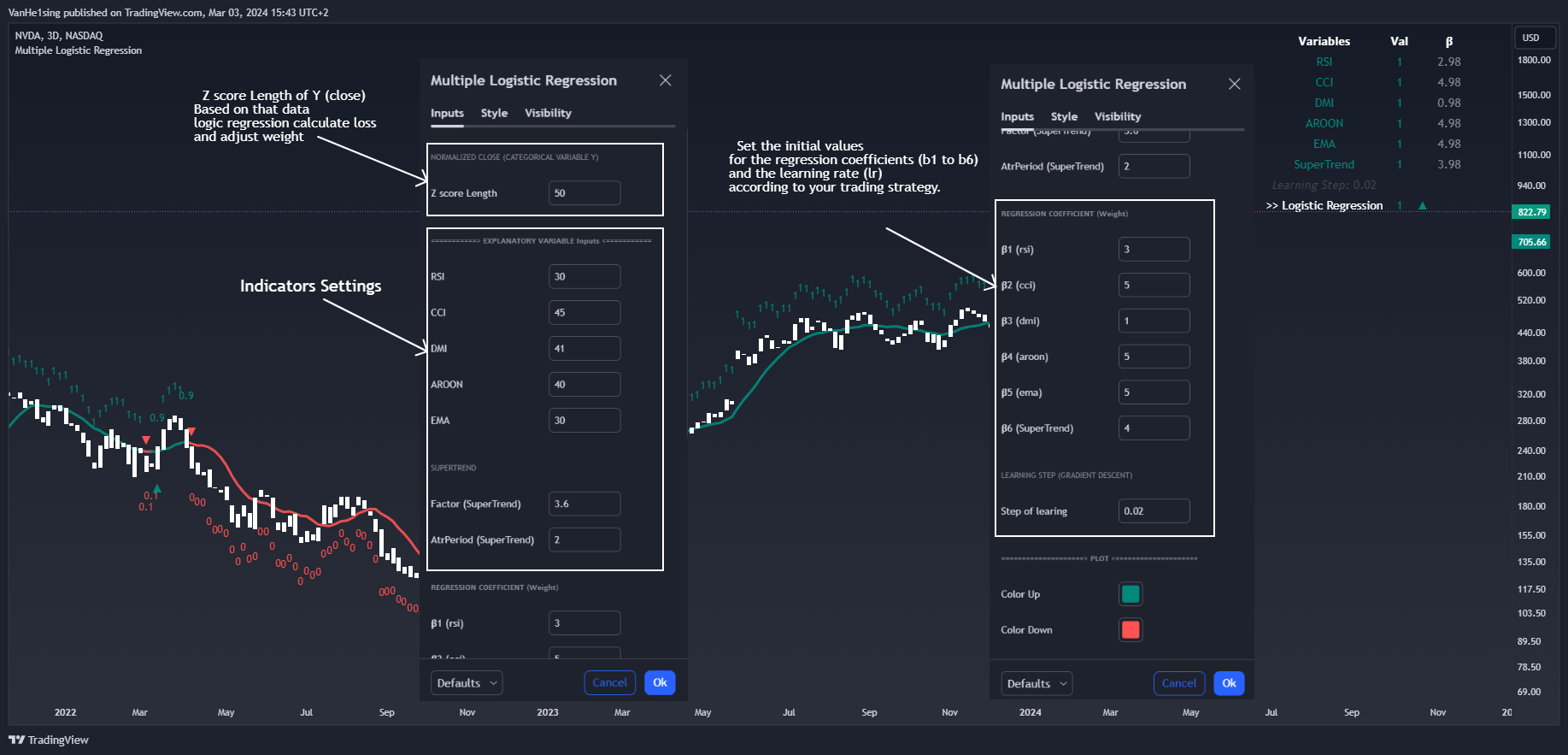Open the Inputs tab in left dialog
Screen dimensions: 1568x755
(x=447, y=113)
